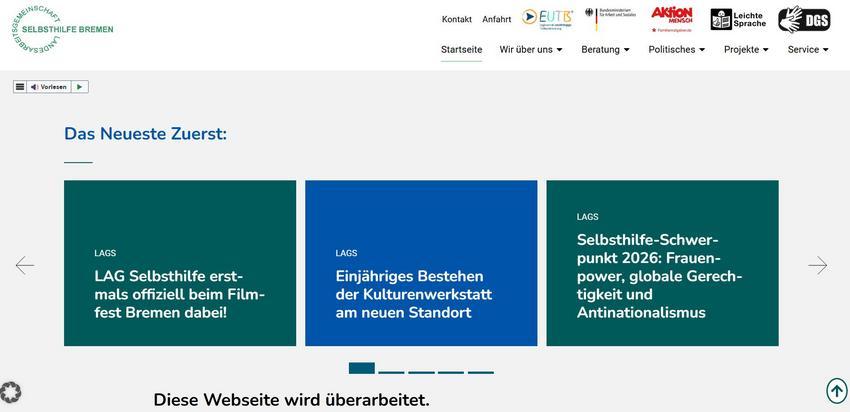Click the Bundesministerium für Arbeit logo
Viewport: 850px width, 412px height.
tap(610, 18)
